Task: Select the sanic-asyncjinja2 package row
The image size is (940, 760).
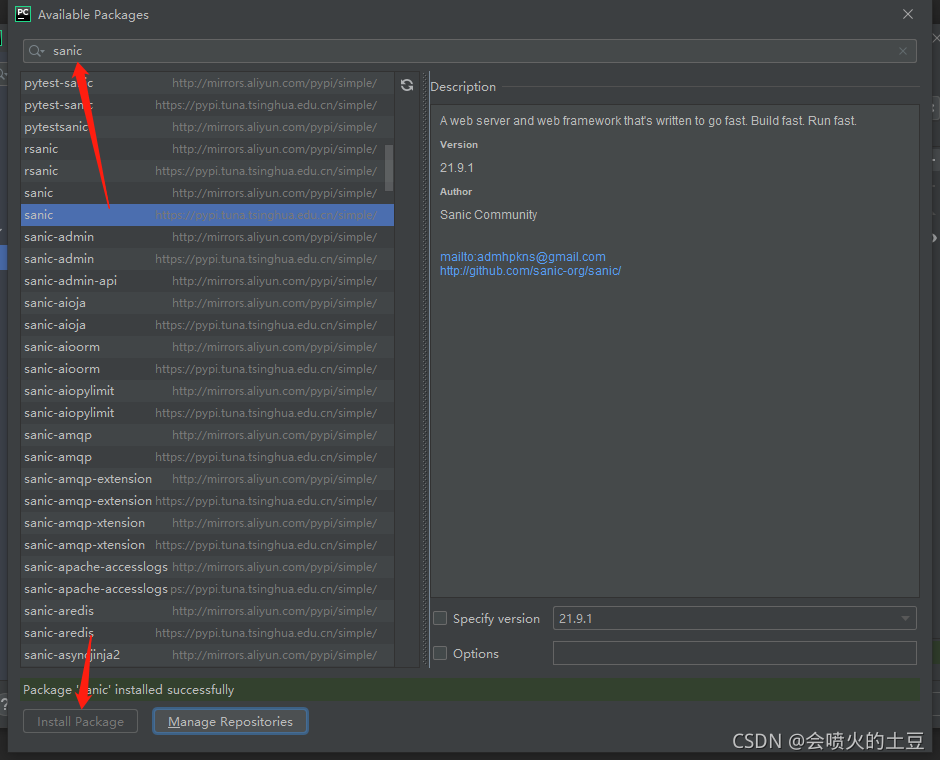Action: coord(207,655)
